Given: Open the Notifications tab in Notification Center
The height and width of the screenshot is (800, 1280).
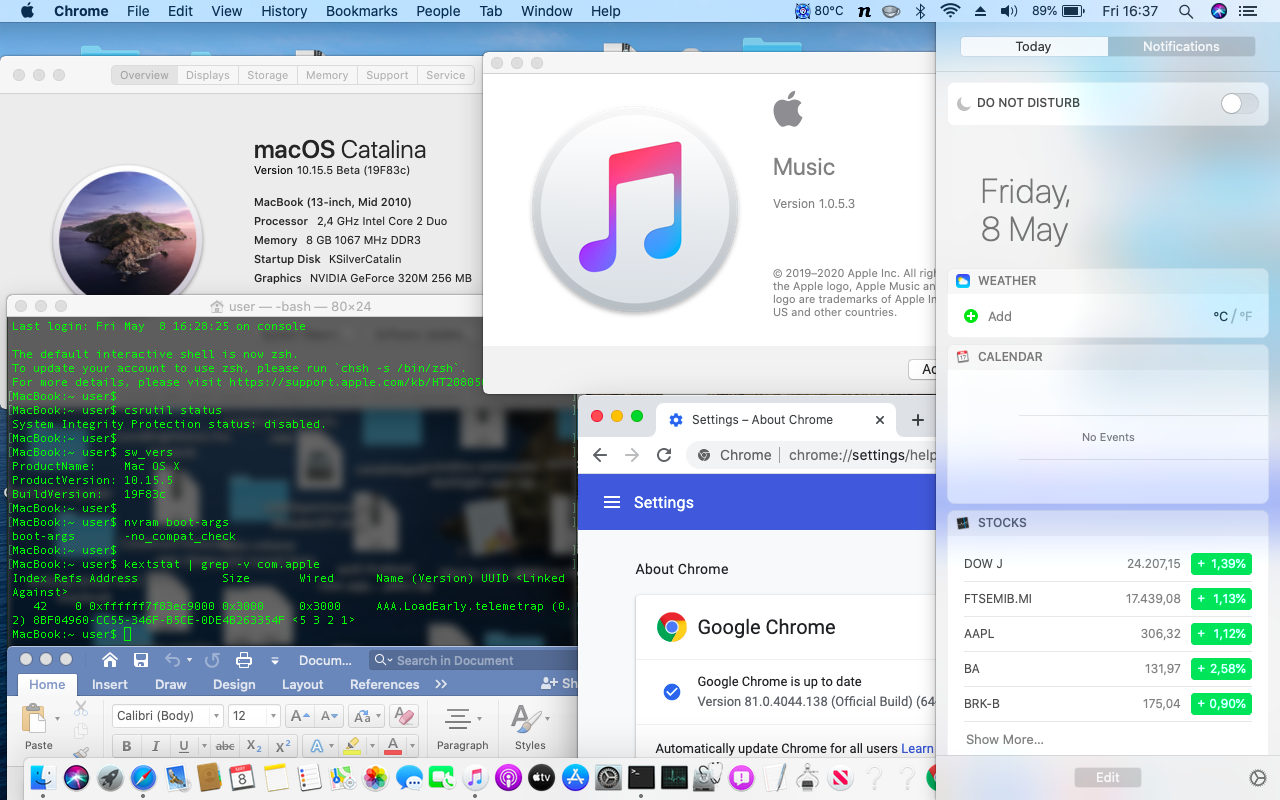Looking at the screenshot, I should tap(1181, 47).
